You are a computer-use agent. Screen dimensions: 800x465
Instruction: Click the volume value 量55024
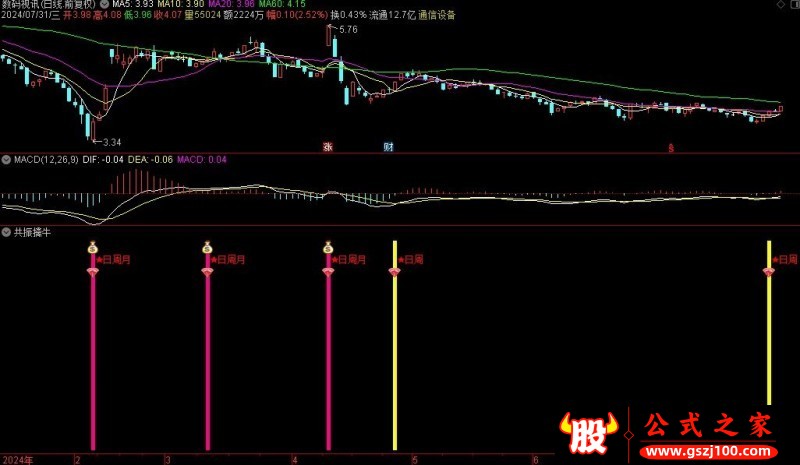click(203, 15)
